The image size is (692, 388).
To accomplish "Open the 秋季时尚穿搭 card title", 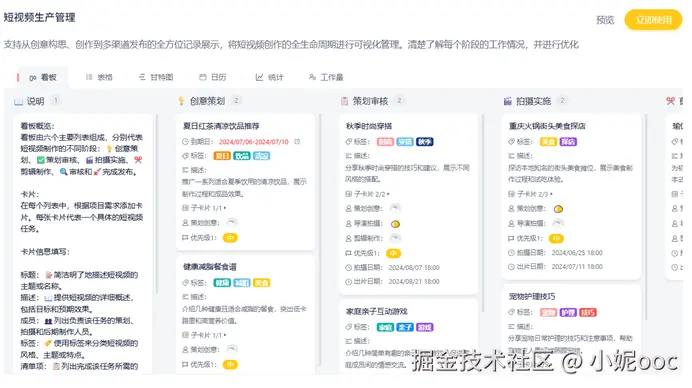I will pyautogui.click(x=369, y=126).
